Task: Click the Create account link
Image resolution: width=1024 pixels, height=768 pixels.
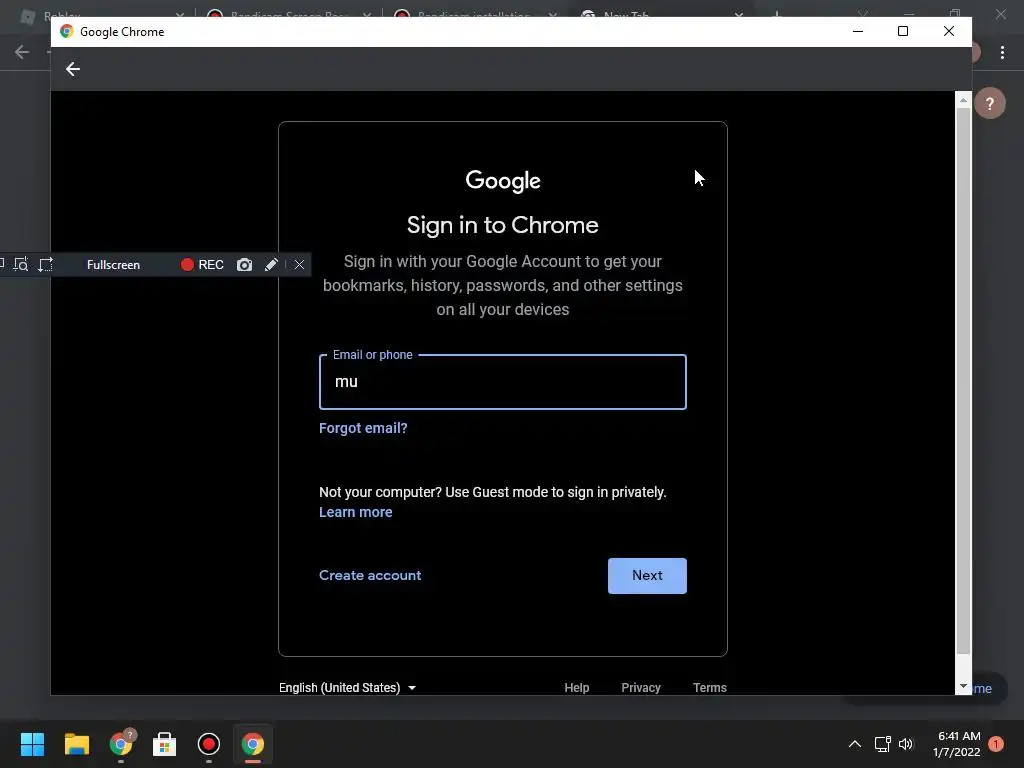Action: (370, 575)
